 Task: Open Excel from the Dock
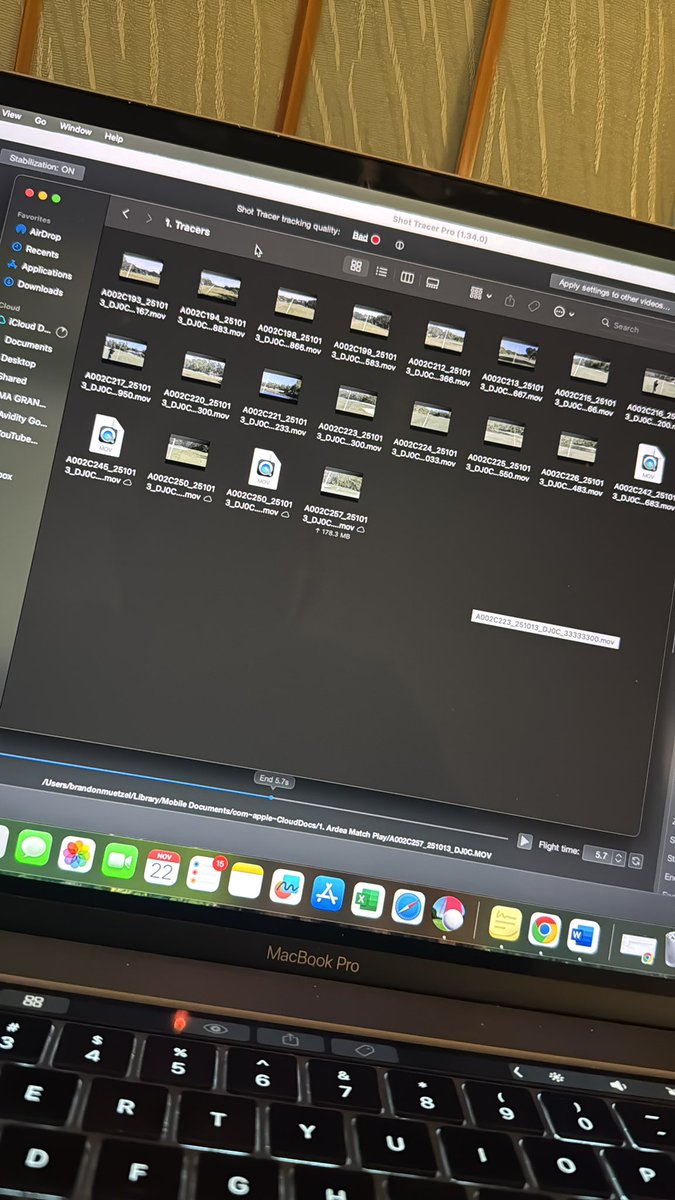[x=369, y=900]
